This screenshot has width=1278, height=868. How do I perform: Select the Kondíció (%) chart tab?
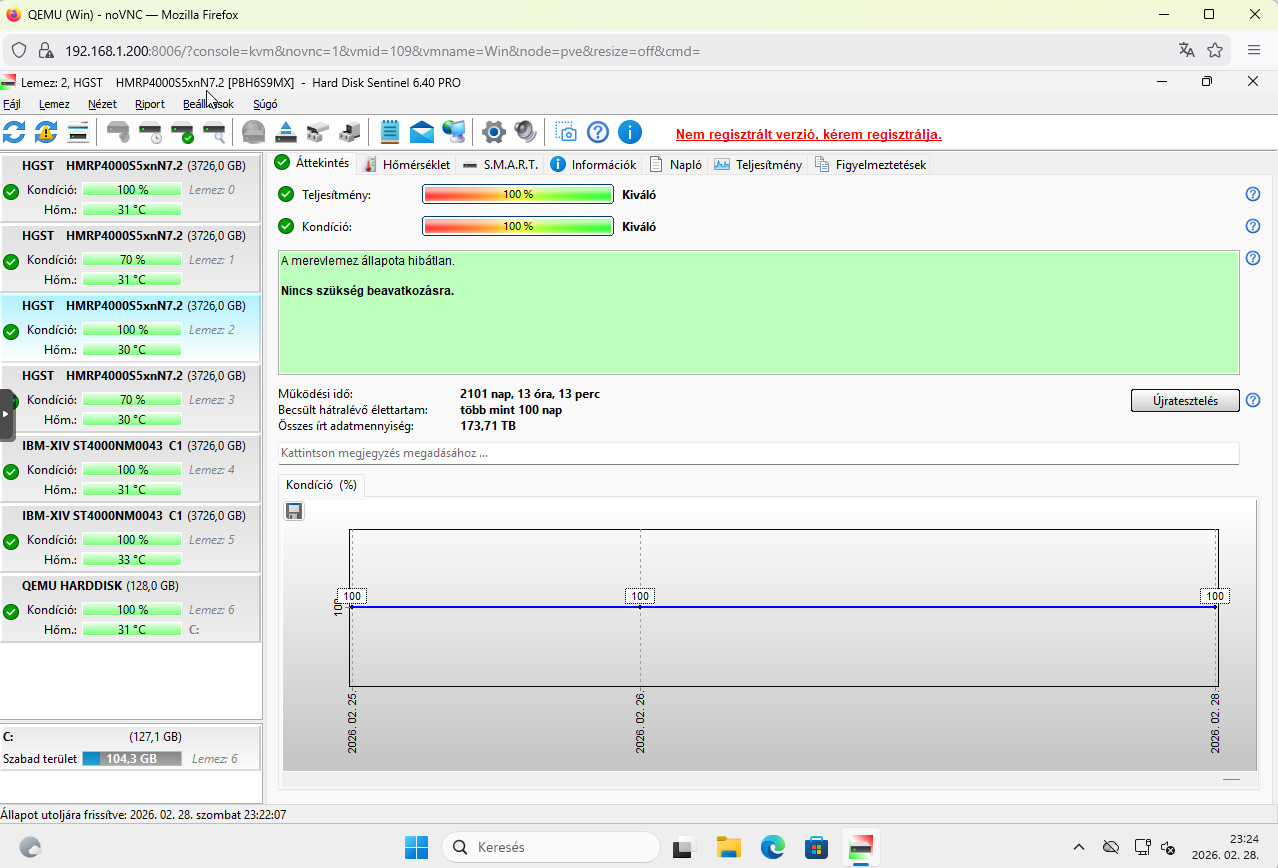(x=321, y=485)
